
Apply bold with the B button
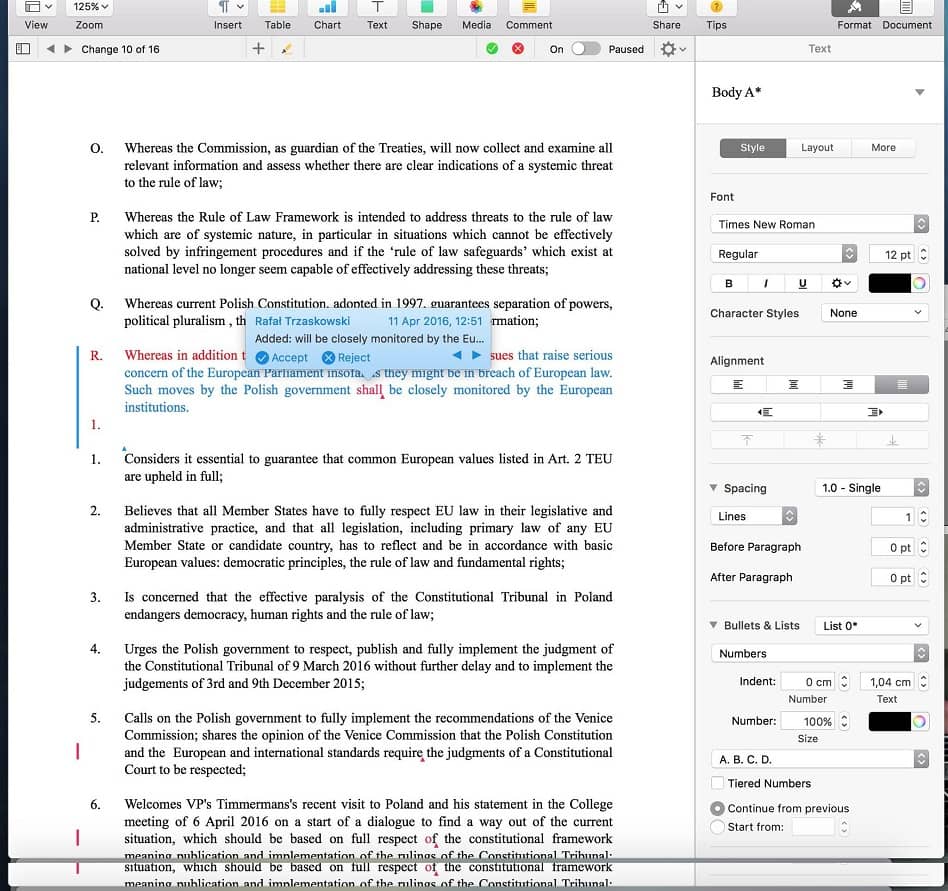coord(728,283)
